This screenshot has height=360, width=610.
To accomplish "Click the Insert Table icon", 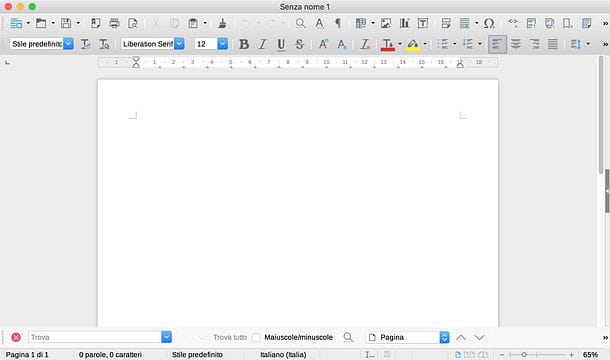I will [x=361, y=23].
